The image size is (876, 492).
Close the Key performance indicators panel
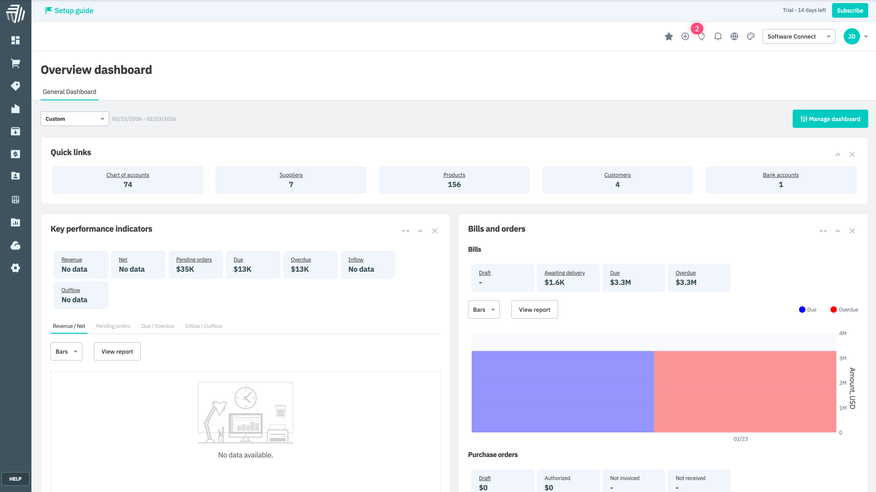pyautogui.click(x=435, y=231)
